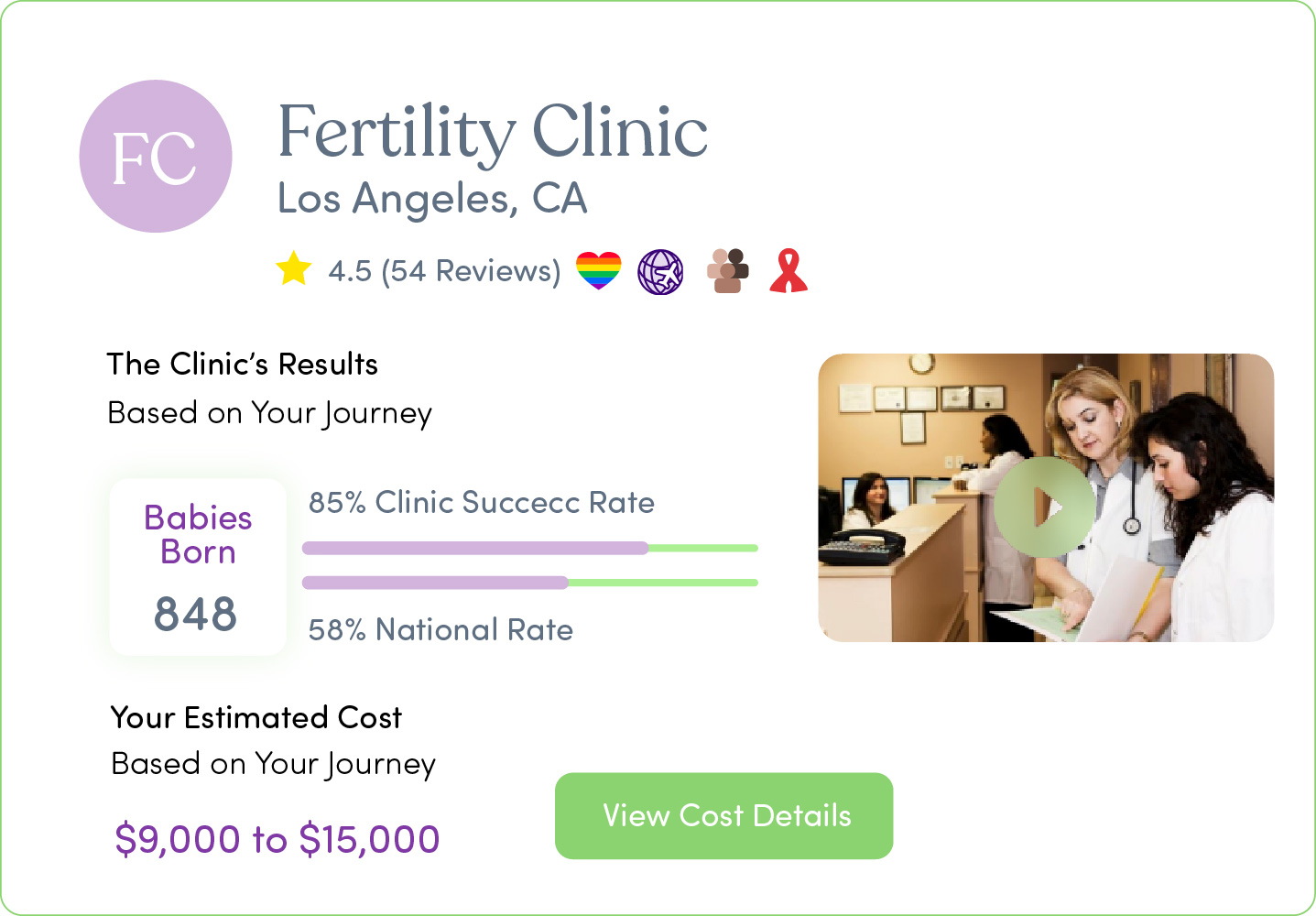Click the yellow rating star icon

click(x=294, y=269)
